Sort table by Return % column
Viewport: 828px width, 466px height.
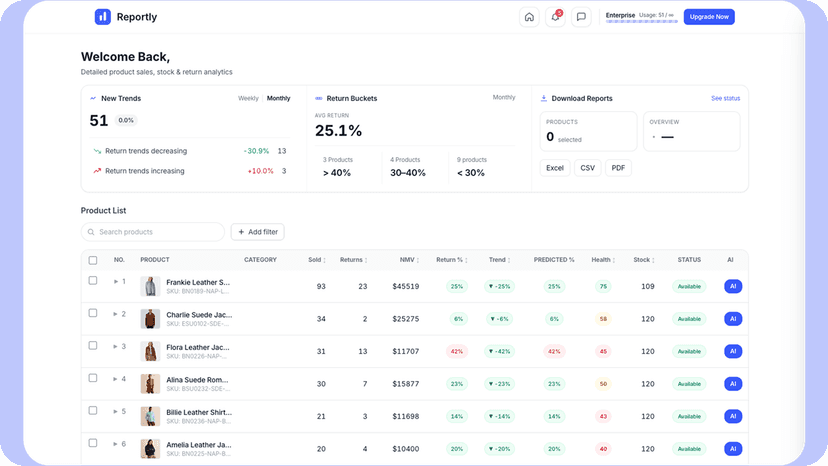[451, 260]
